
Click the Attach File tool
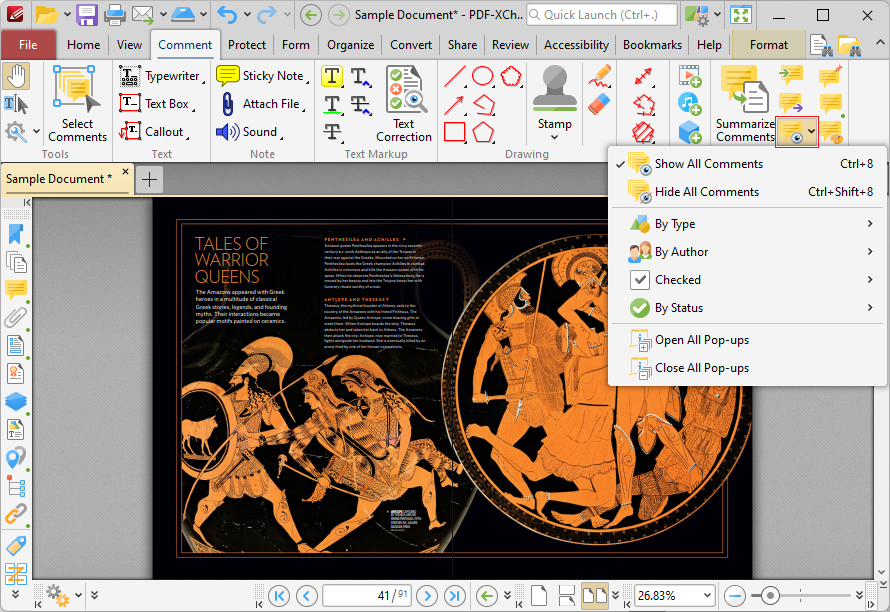pos(262,104)
